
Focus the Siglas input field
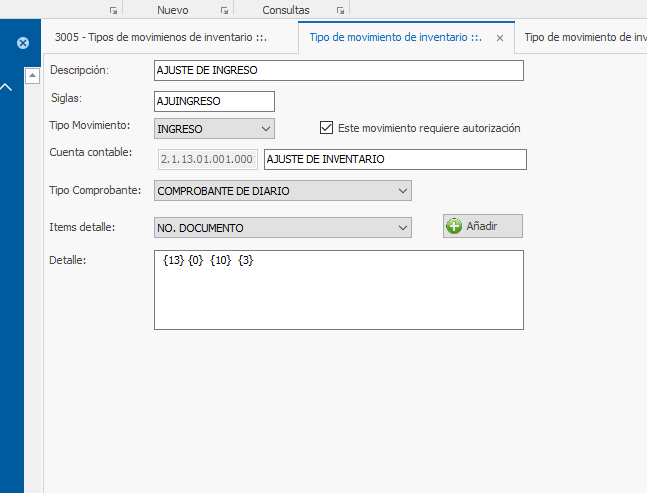tap(214, 101)
